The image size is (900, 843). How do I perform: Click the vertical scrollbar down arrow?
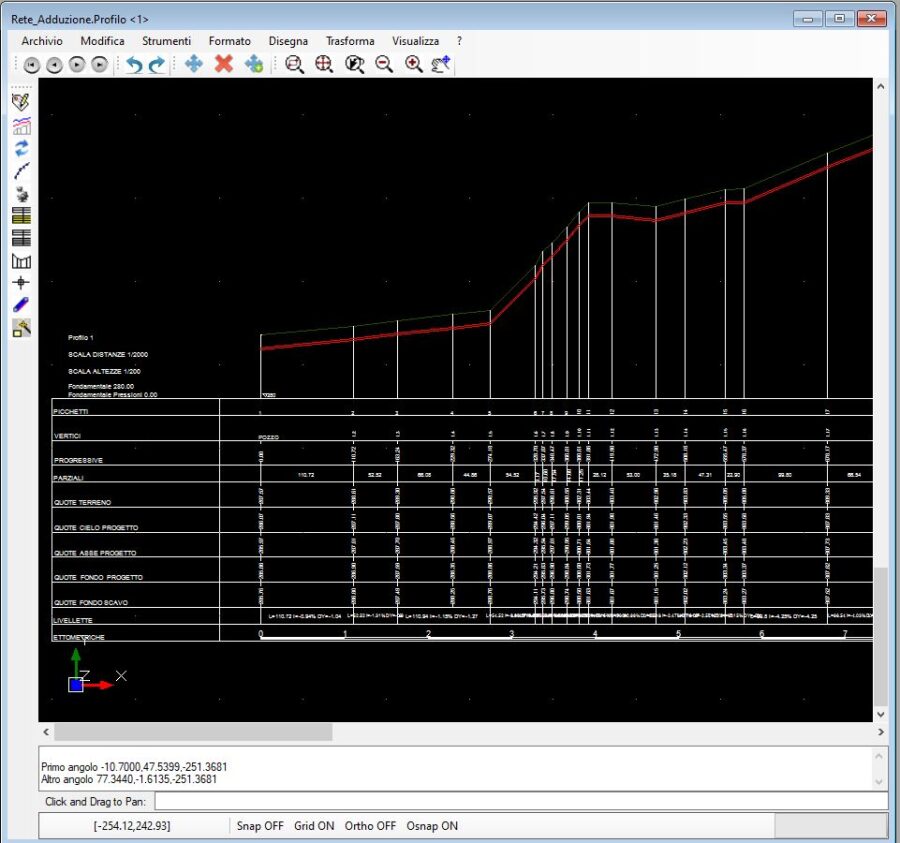pyautogui.click(x=880, y=714)
